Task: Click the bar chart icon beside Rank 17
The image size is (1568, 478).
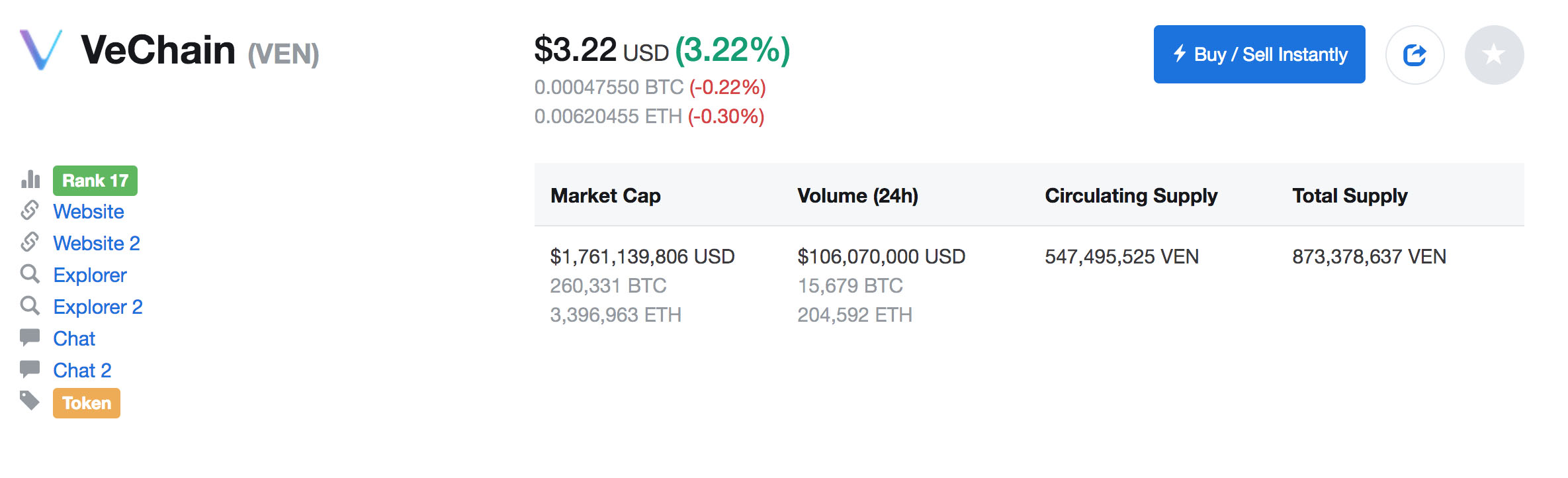Action: (30, 179)
